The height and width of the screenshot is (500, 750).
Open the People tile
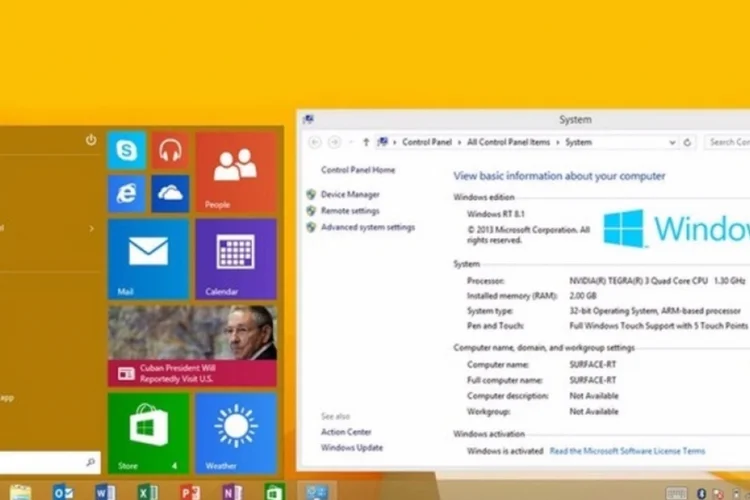tap(236, 172)
